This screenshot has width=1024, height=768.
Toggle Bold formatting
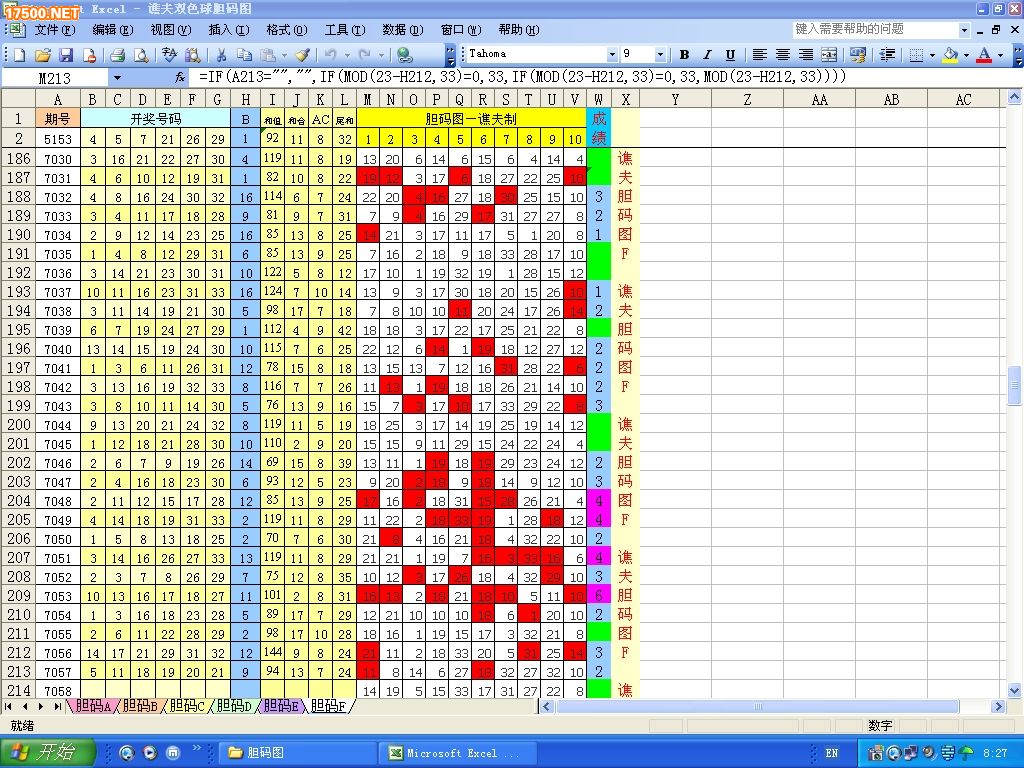coord(684,55)
